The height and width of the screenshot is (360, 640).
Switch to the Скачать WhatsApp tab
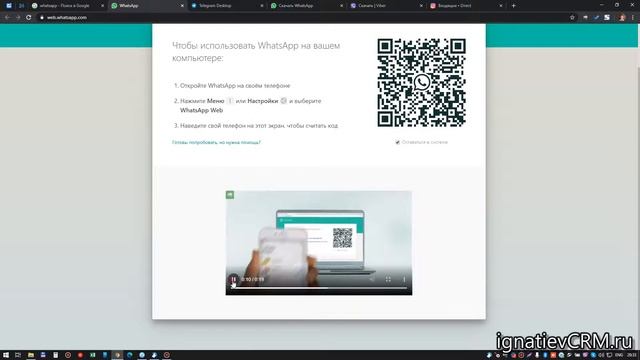[306, 6]
